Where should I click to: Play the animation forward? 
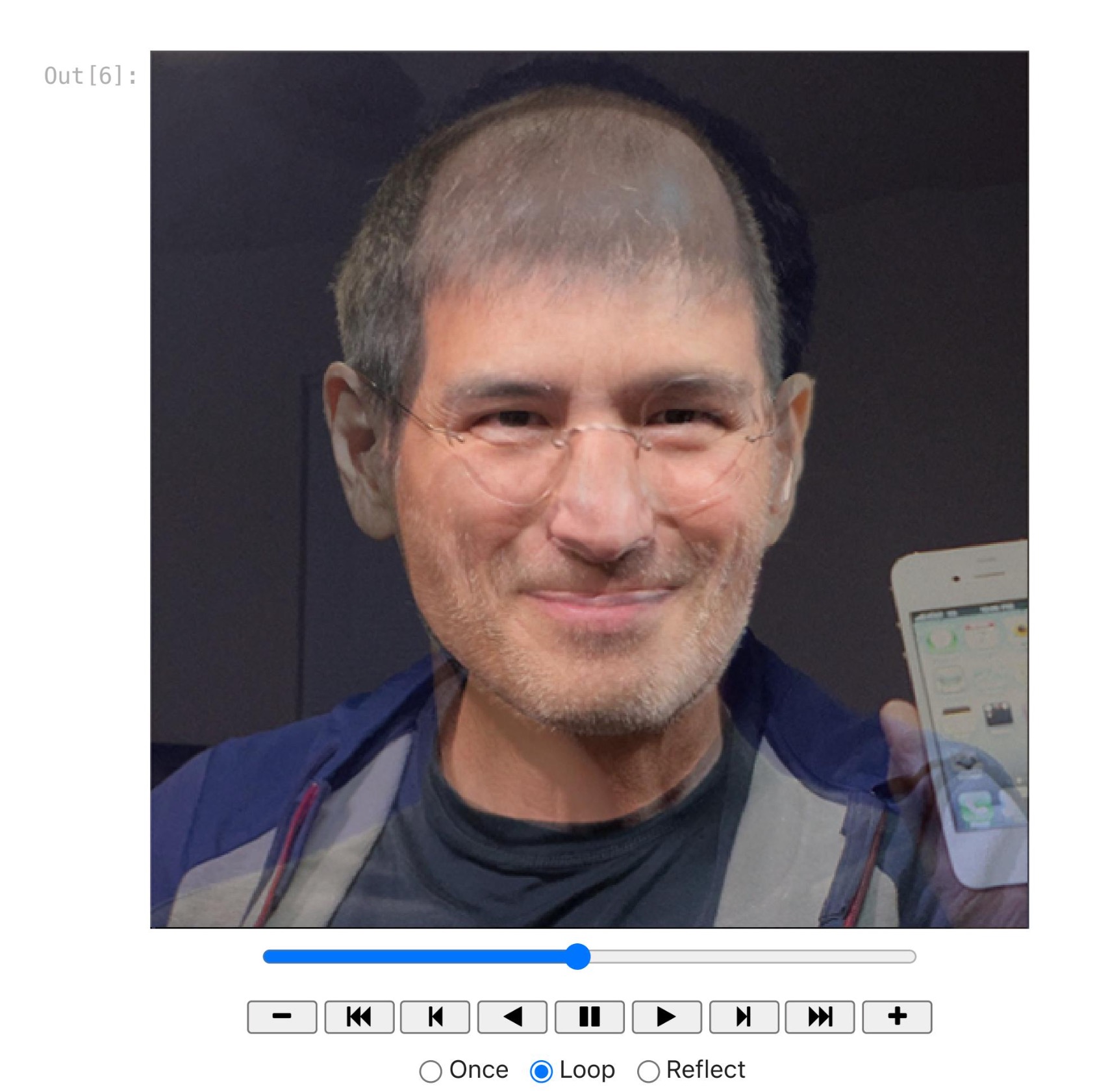pos(665,1015)
